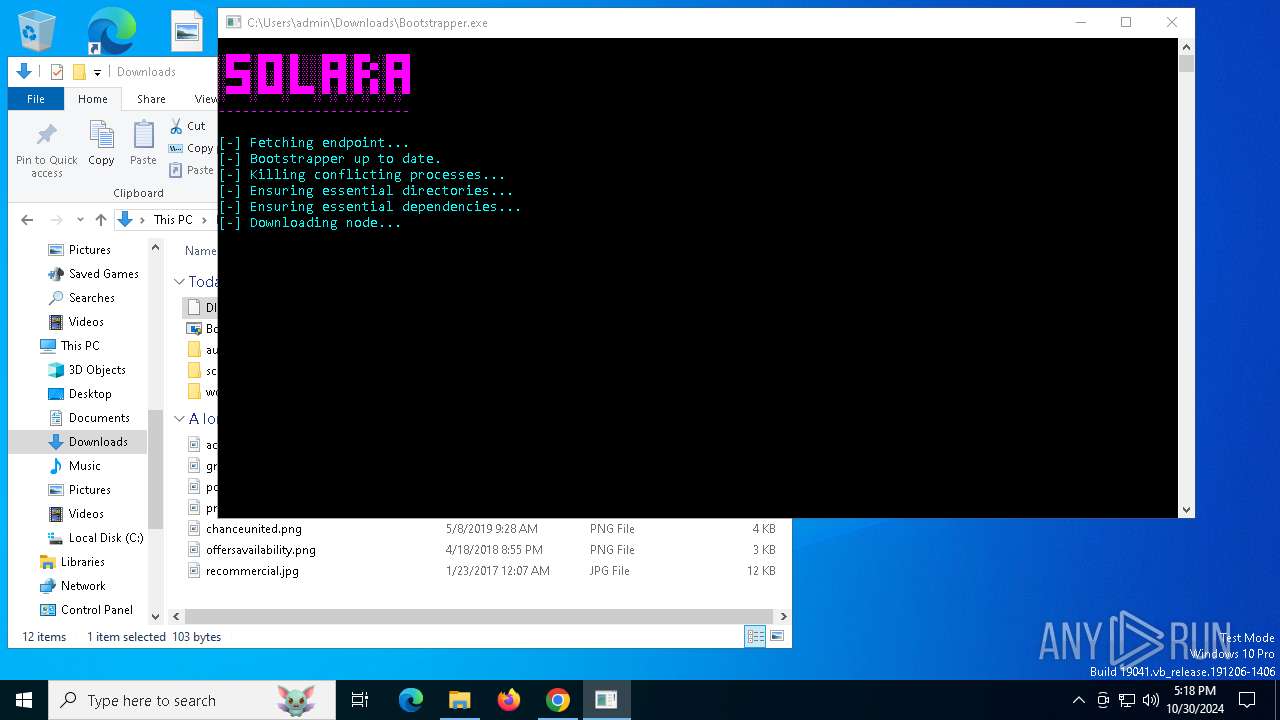1280x720 pixels.
Task: Click Paste shortcut in the ribbon
Action: coord(192,170)
